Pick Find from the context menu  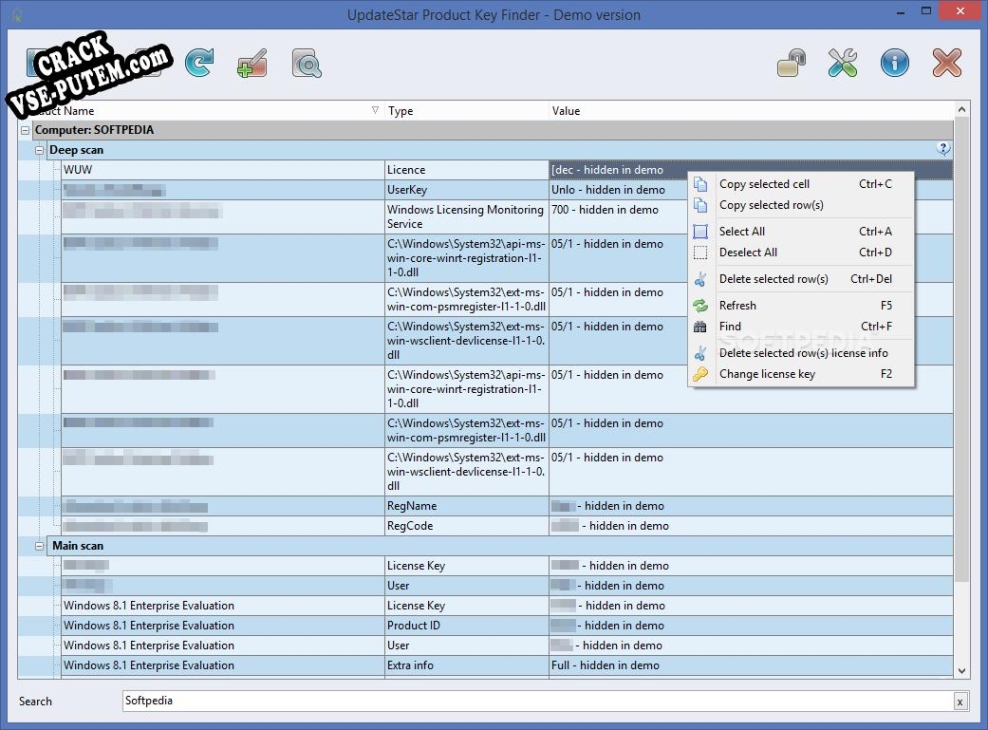(x=730, y=326)
